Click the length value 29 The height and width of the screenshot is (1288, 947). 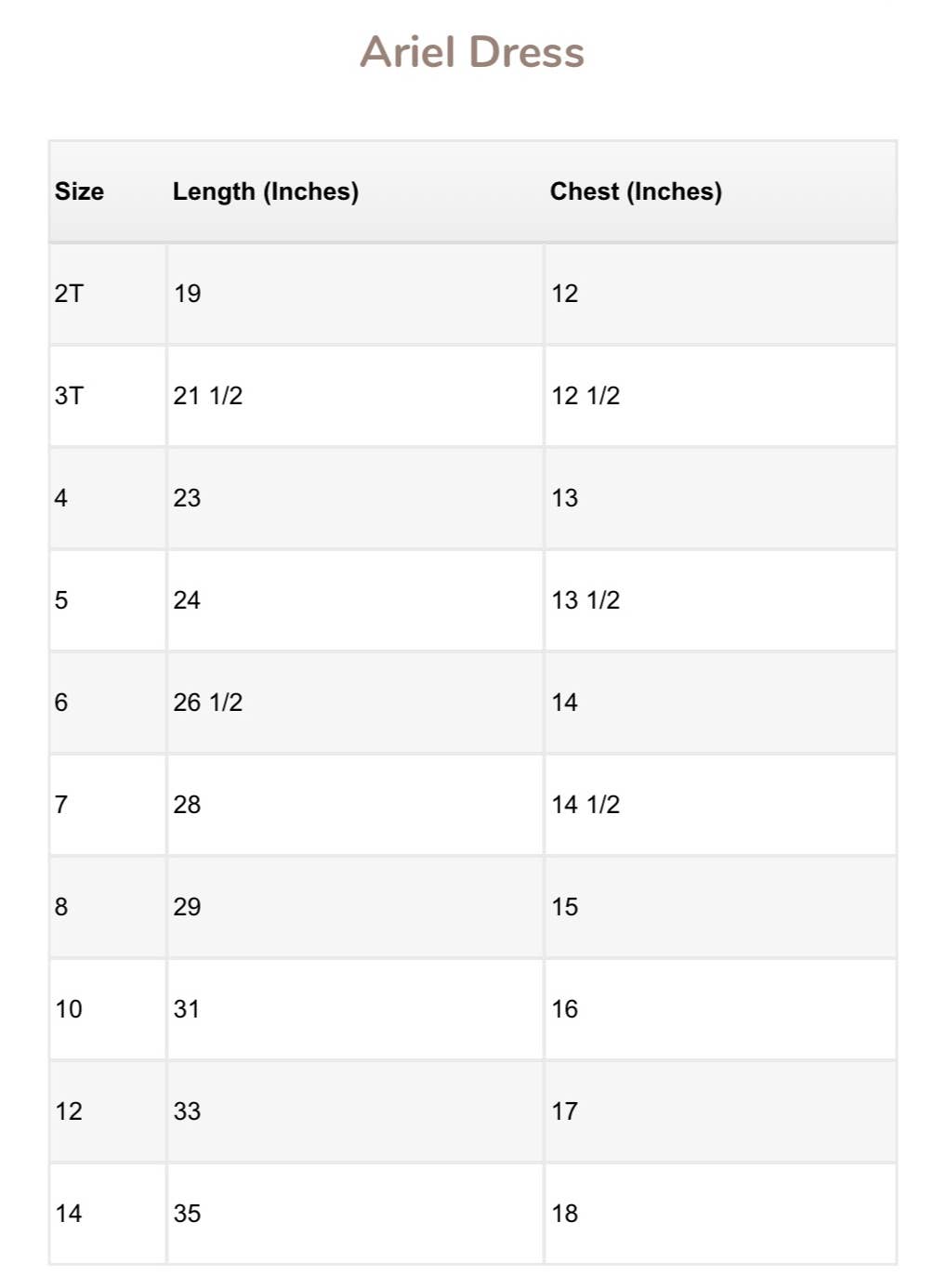pos(187,907)
